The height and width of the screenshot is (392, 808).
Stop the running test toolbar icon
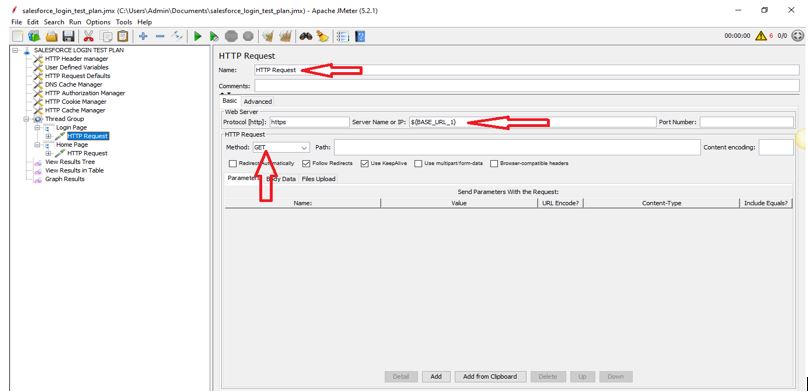[231, 36]
